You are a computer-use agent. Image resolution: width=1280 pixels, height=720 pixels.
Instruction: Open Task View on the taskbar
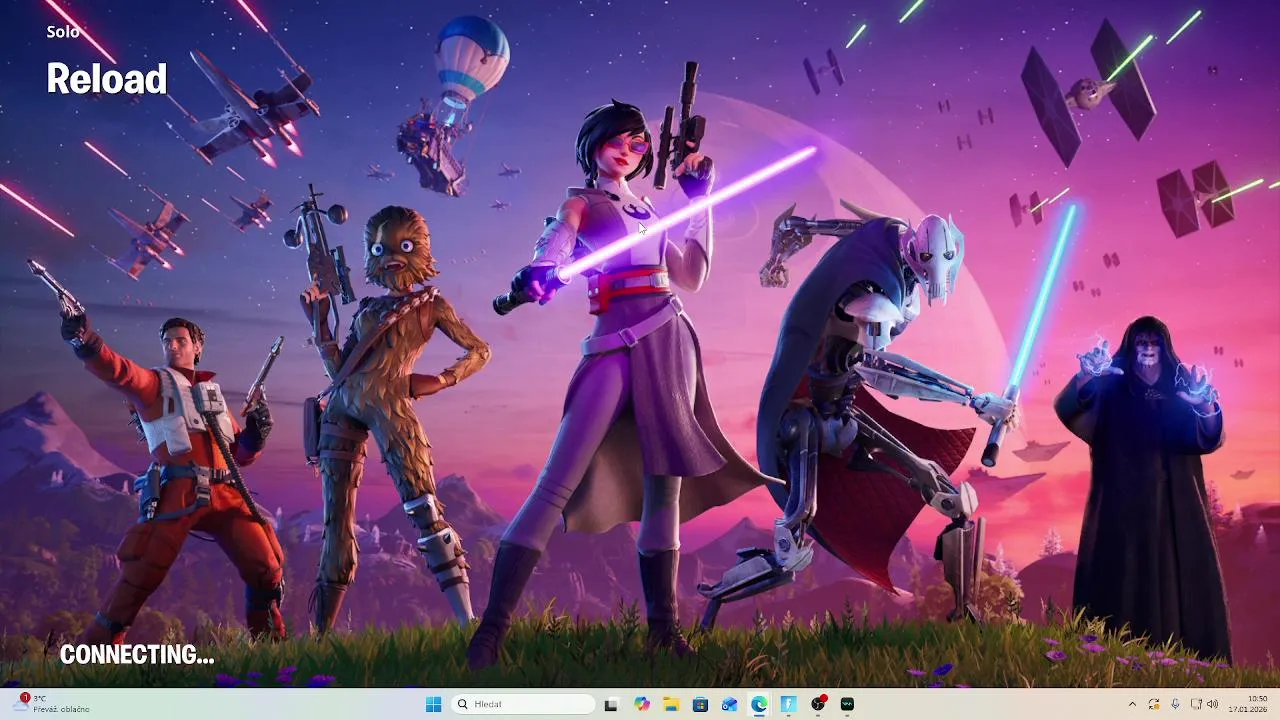[x=611, y=704]
